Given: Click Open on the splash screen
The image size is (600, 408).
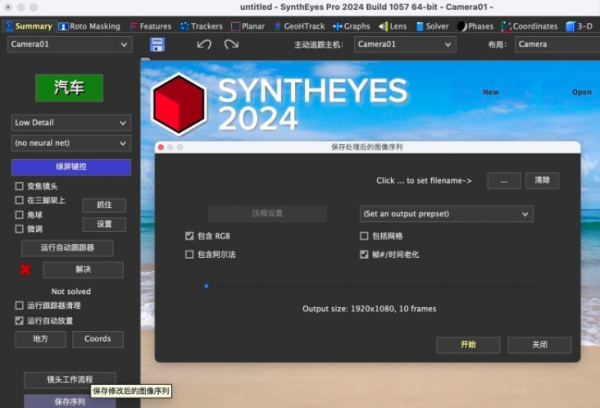Looking at the screenshot, I should tap(582, 92).
